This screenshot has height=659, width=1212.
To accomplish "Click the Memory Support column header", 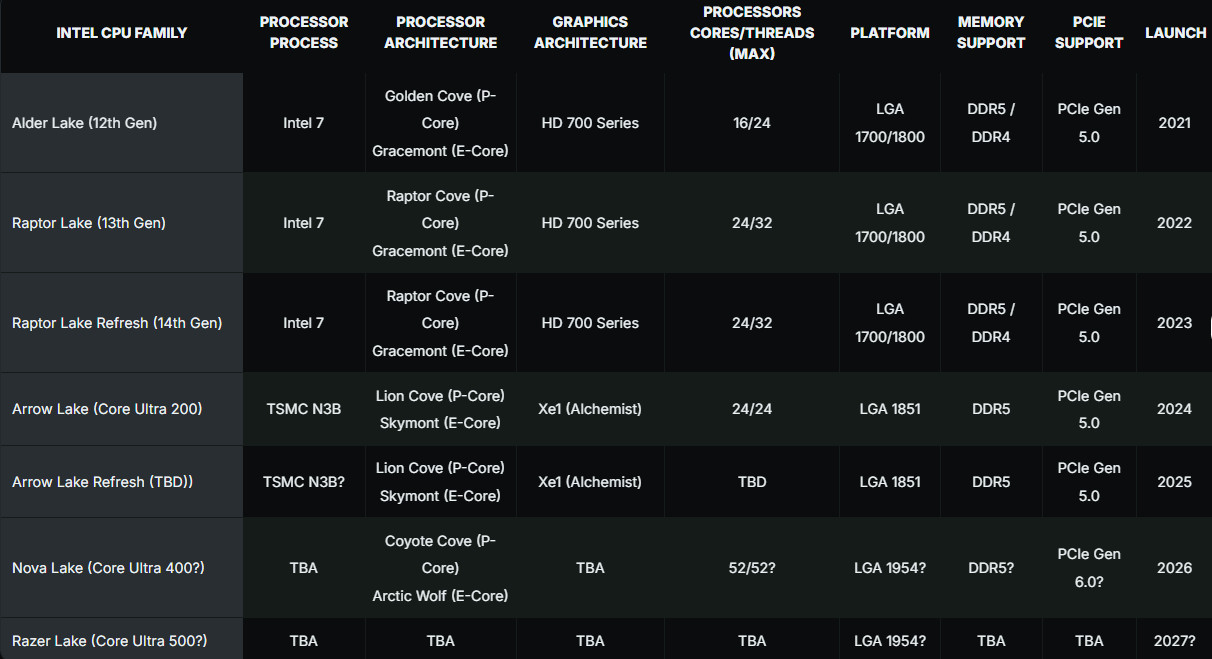I will coord(990,33).
